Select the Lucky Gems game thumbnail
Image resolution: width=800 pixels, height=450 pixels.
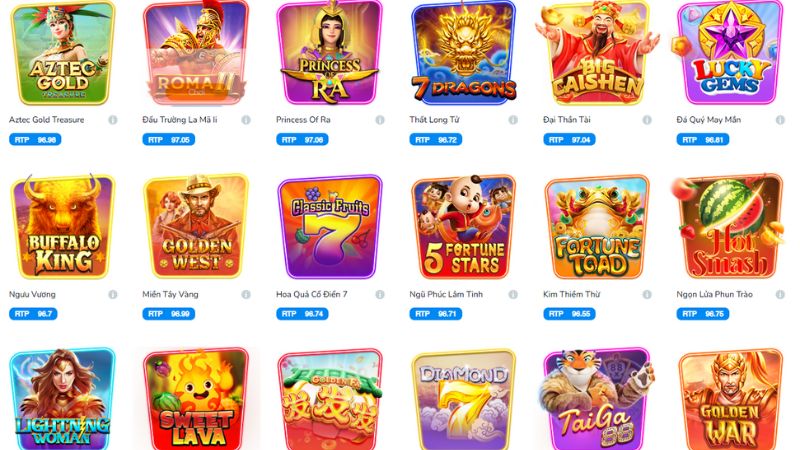[x=731, y=53]
